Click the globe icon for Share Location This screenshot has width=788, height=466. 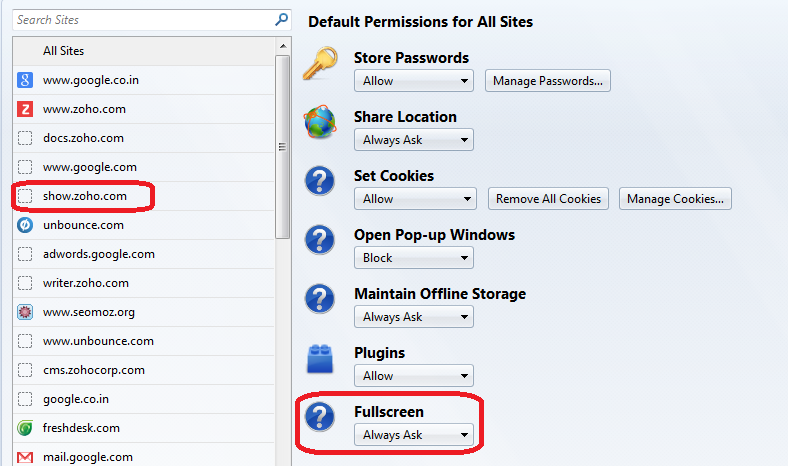point(320,122)
